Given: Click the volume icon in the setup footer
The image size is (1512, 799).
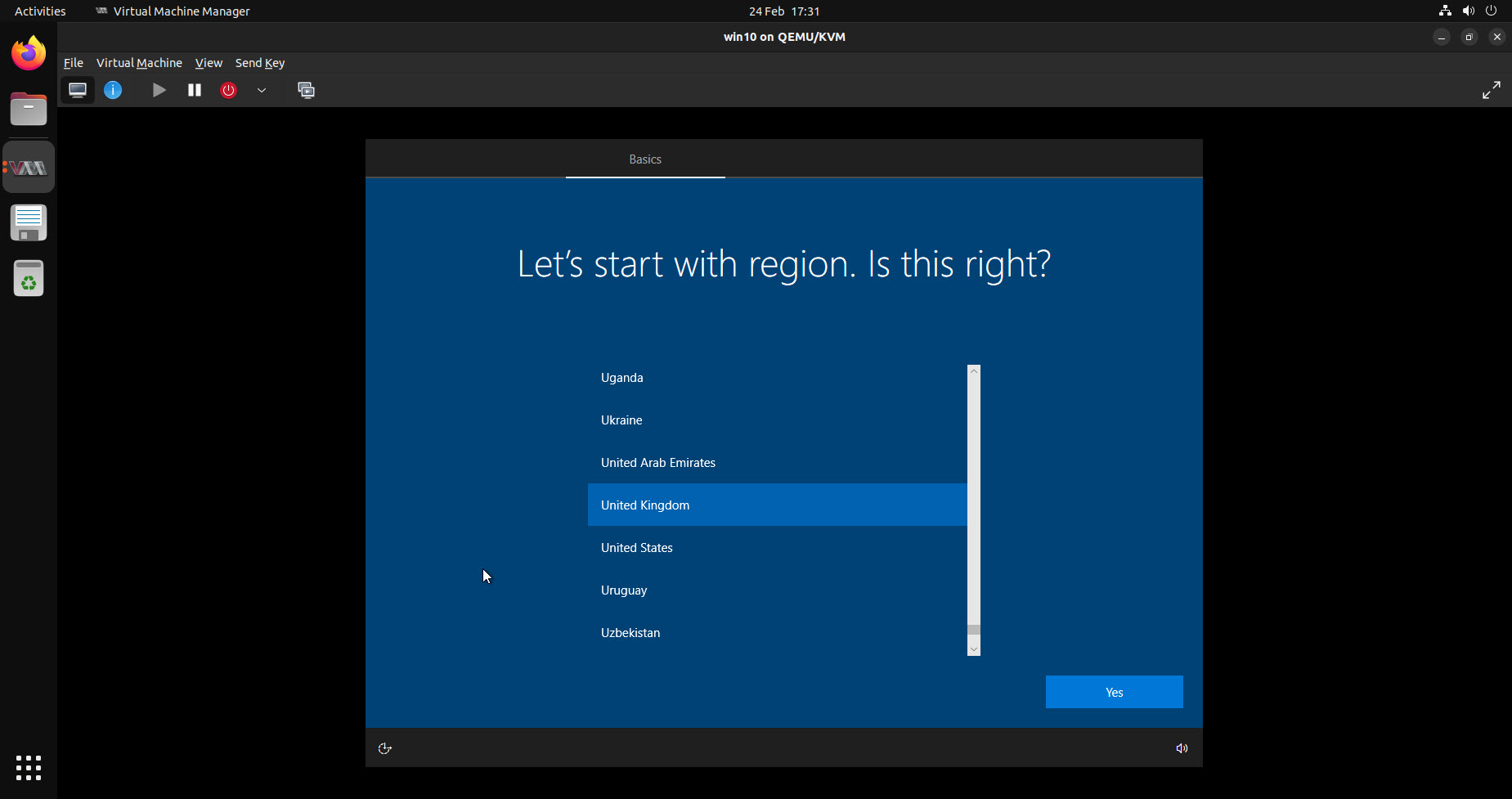Looking at the screenshot, I should (x=1181, y=747).
